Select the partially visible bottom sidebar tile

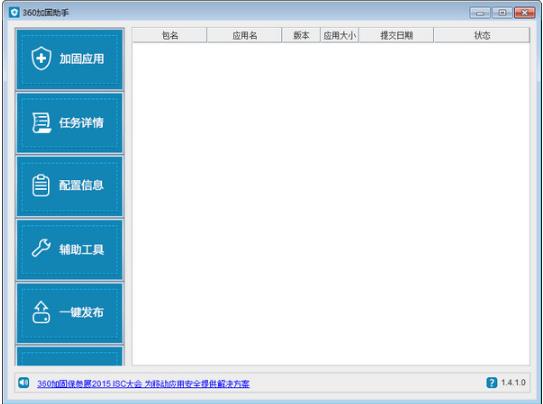coord(70,356)
